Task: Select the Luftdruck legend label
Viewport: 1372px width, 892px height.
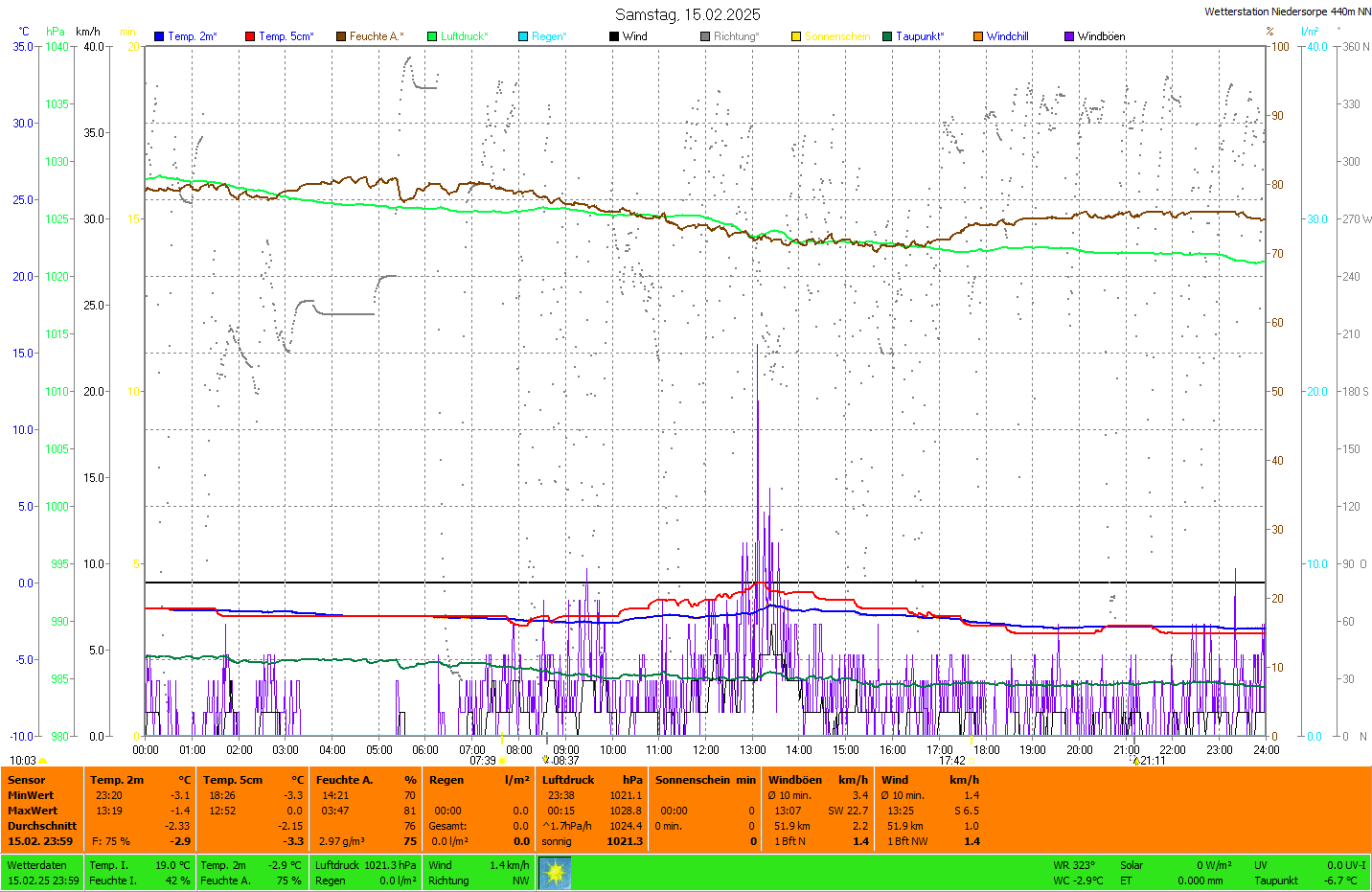Action: (x=464, y=36)
